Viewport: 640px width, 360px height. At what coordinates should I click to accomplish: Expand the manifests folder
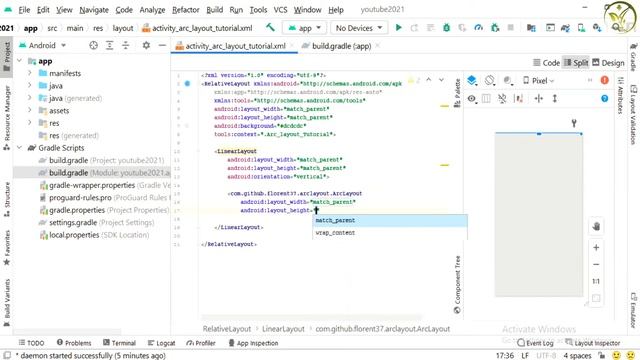pyautogui.click(x=30, y=73)
